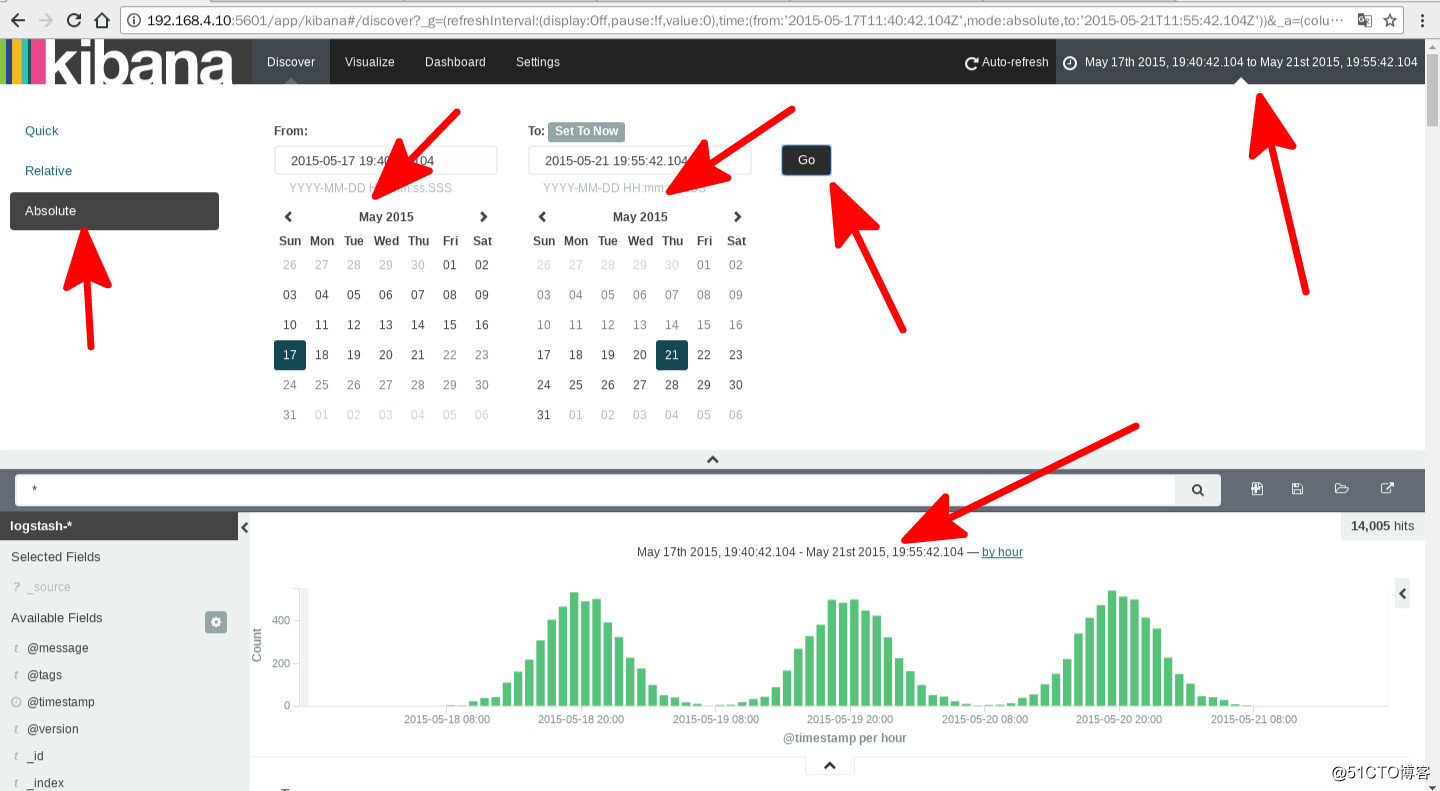Image resolution: width=1440 pixels, height=791 pixels.
Task: Select May 13 in the From calendar
Action: click(386, 325)
